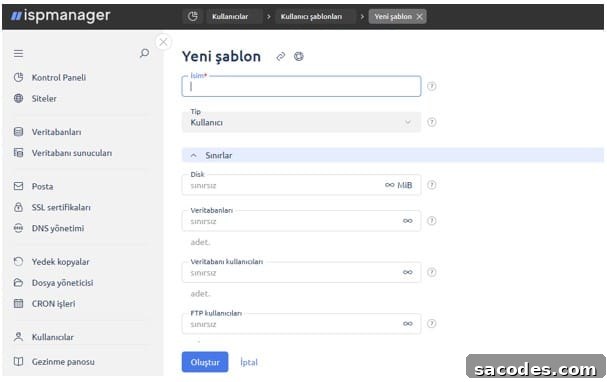Click the Gezinme panosu book icon

point(18,361)
